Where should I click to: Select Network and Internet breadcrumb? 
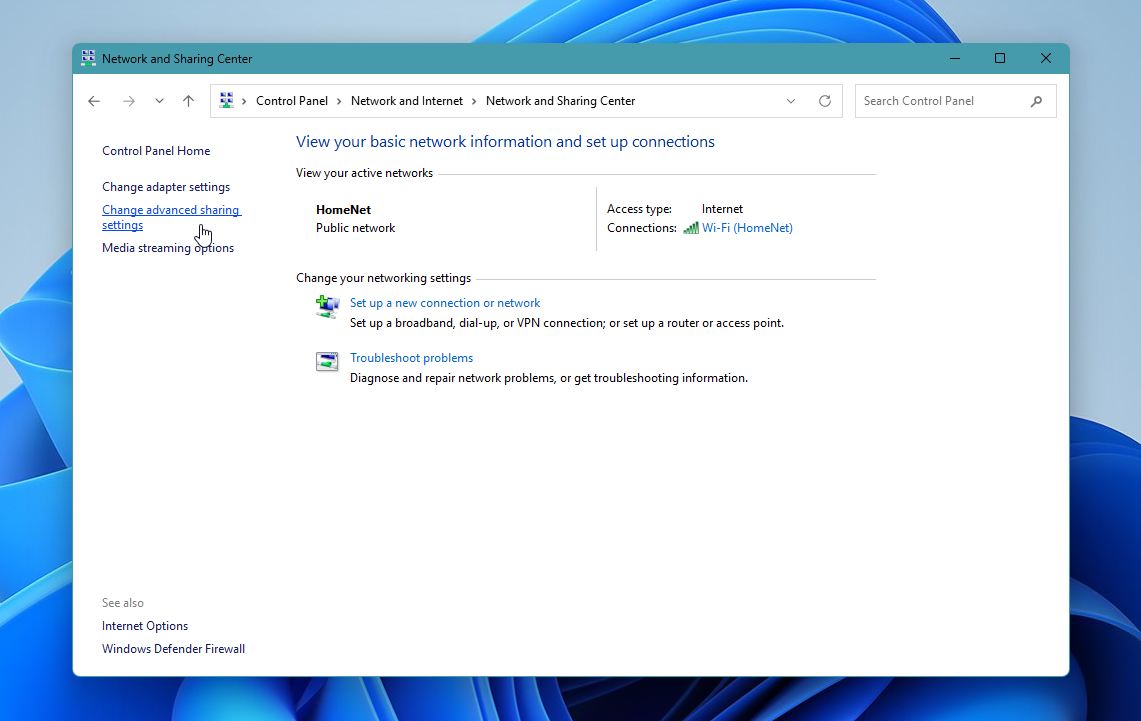pyautogui.click(x=407, y=101)
